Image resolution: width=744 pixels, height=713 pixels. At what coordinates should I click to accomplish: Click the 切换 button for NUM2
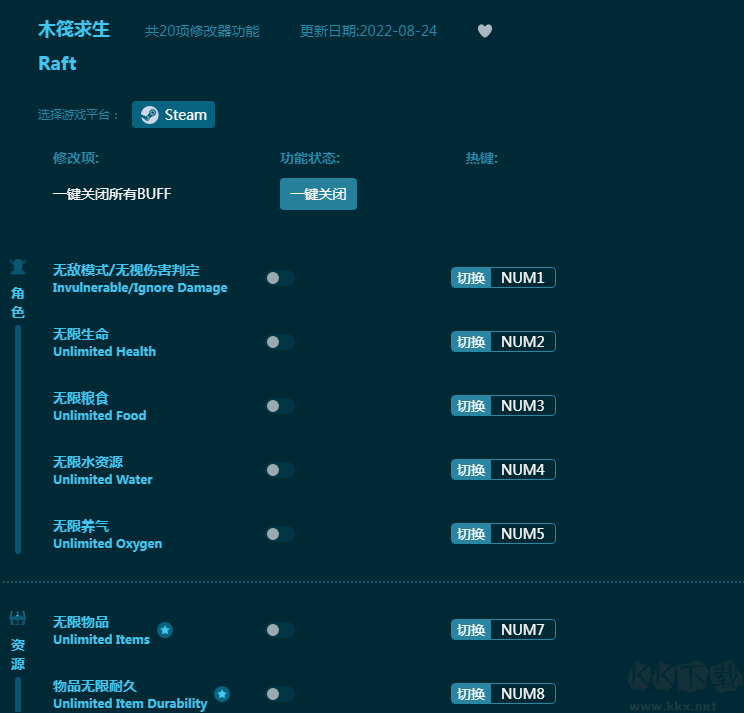click(471, 342)
